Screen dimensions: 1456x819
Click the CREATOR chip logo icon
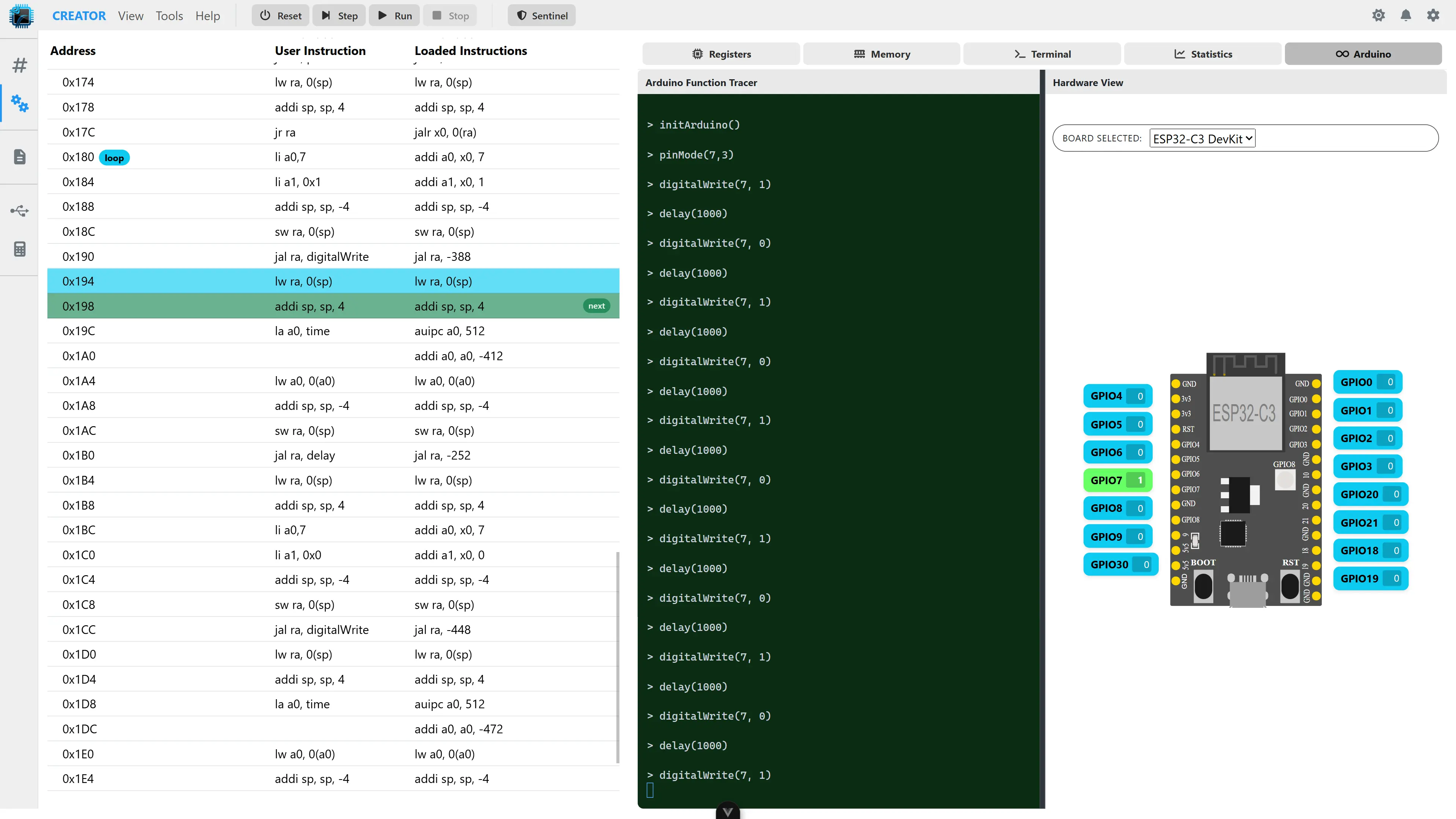[x=22, y=15]
